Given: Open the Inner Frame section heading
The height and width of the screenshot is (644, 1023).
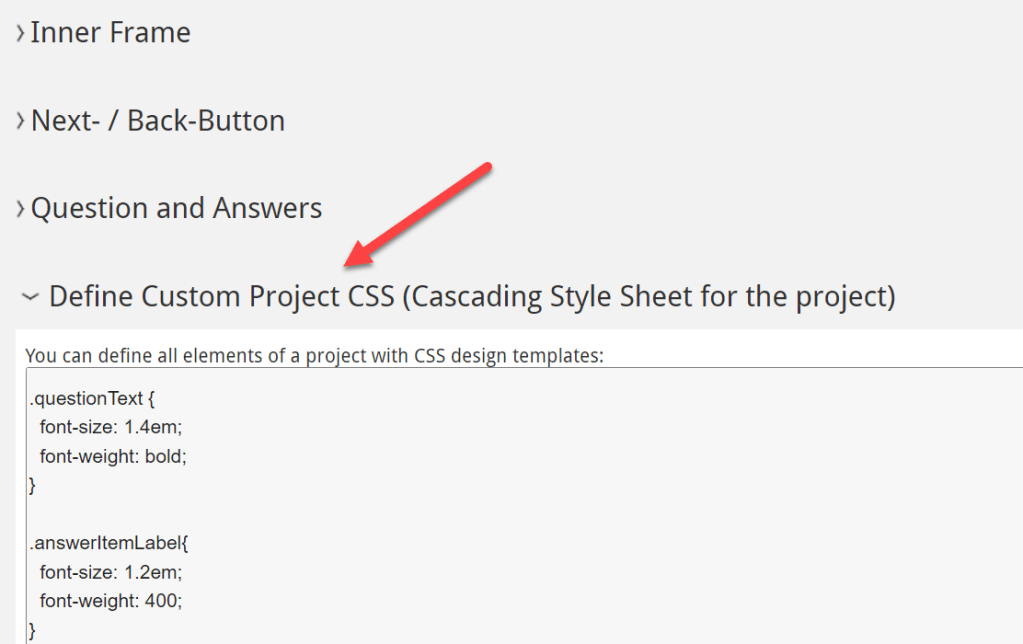Looking at the screenshot, I should tap(110, 33).
